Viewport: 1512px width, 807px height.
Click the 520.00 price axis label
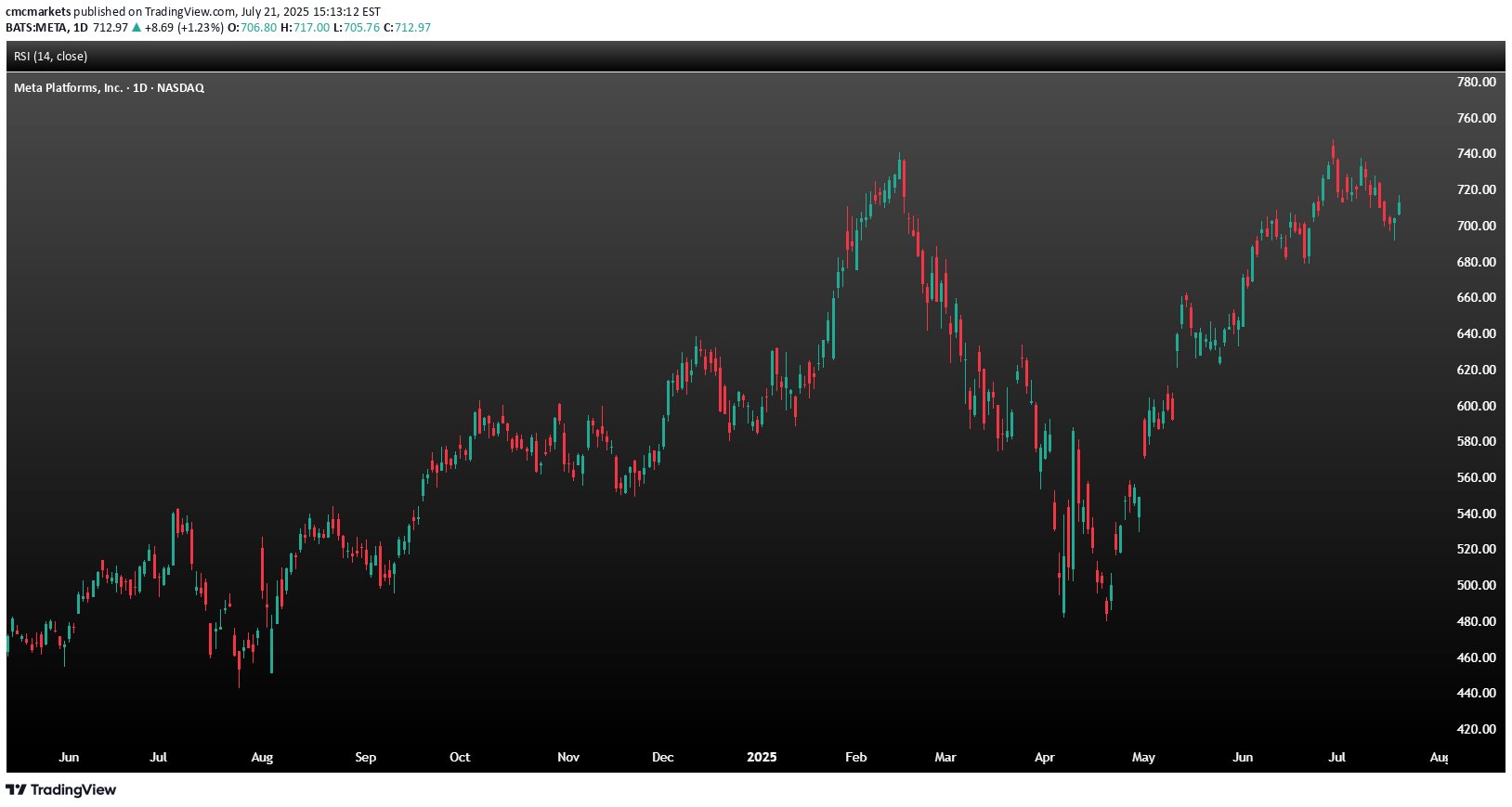coord(1477,549)
